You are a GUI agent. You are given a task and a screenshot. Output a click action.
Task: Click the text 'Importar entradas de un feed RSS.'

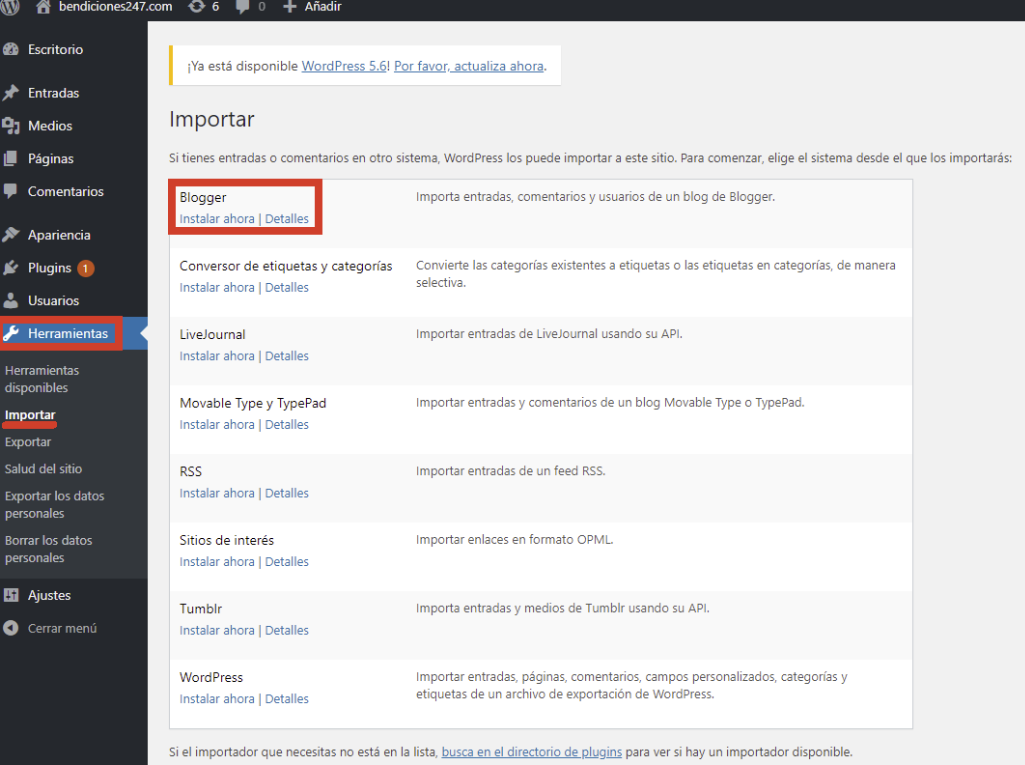[511, 471]
